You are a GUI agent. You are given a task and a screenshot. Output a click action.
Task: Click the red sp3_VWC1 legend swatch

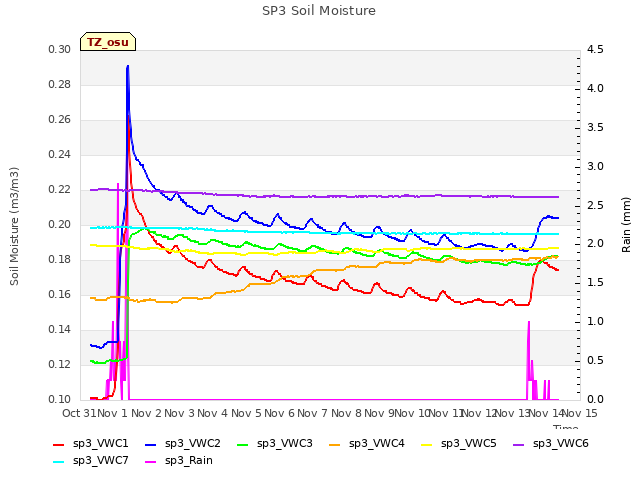pyautogui.click(x=59, y=444)
